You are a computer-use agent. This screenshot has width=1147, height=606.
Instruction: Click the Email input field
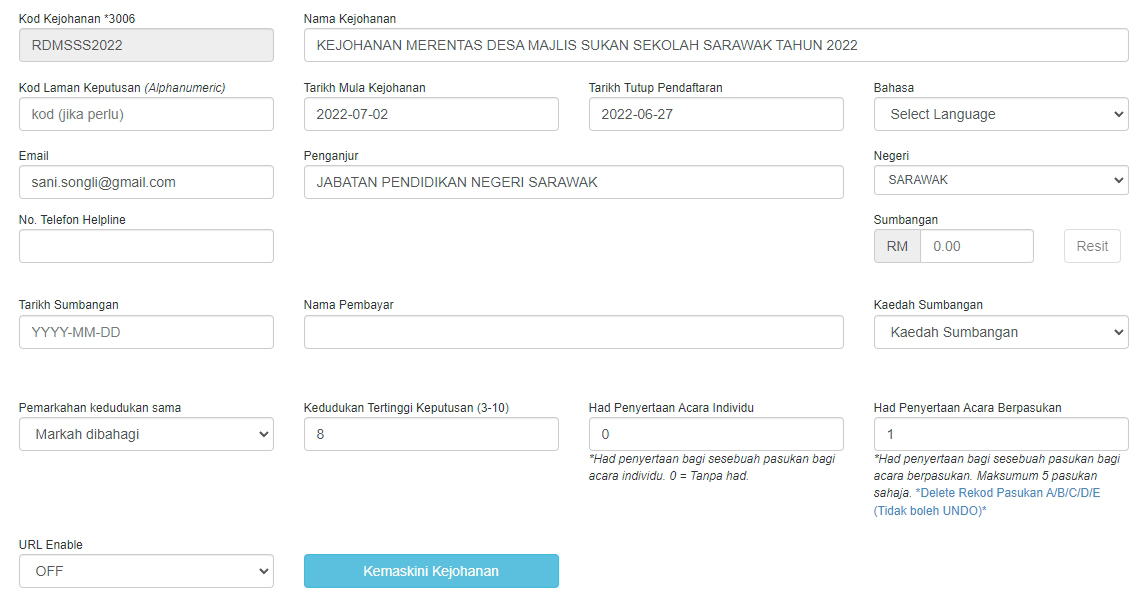[x=146, y=182]
